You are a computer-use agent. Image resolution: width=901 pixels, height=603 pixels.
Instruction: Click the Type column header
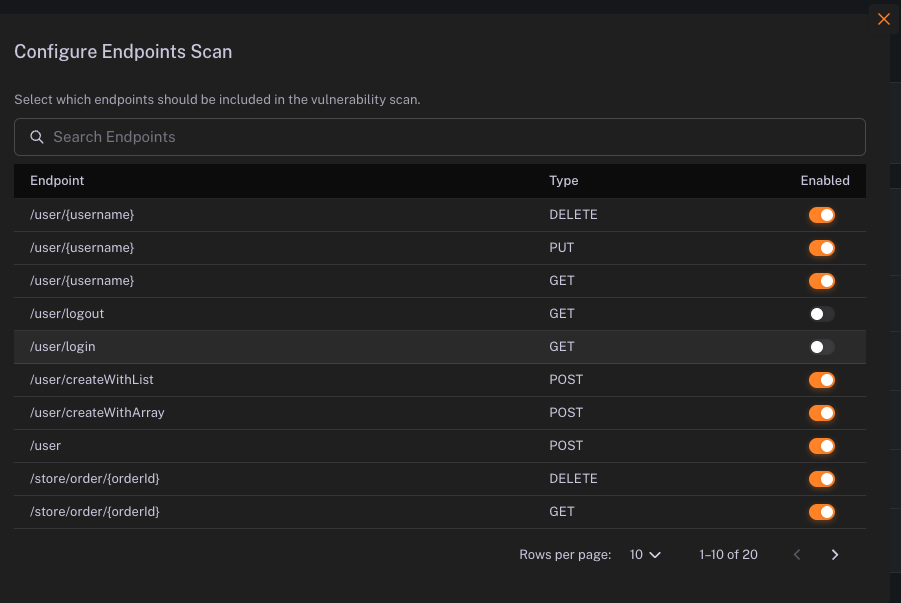[563, 180]
